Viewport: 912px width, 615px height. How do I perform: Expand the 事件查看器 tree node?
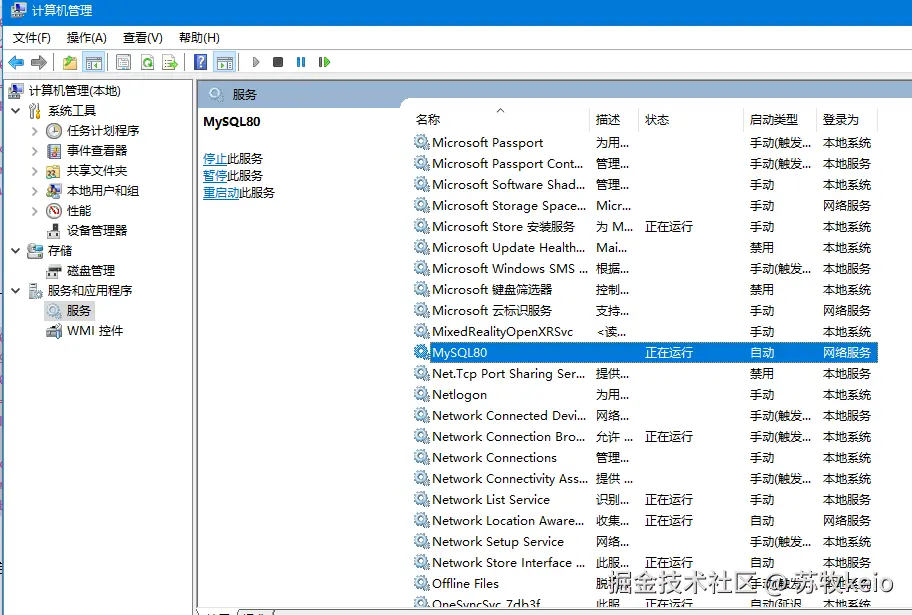(x=34, y=151)
